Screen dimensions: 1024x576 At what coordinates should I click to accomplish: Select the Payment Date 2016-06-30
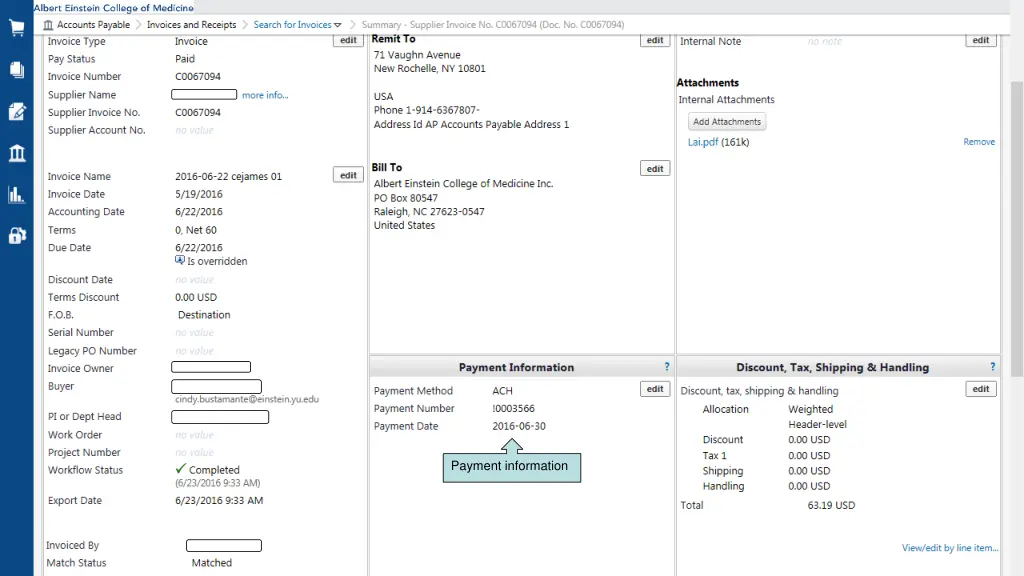tap(519, 426)
